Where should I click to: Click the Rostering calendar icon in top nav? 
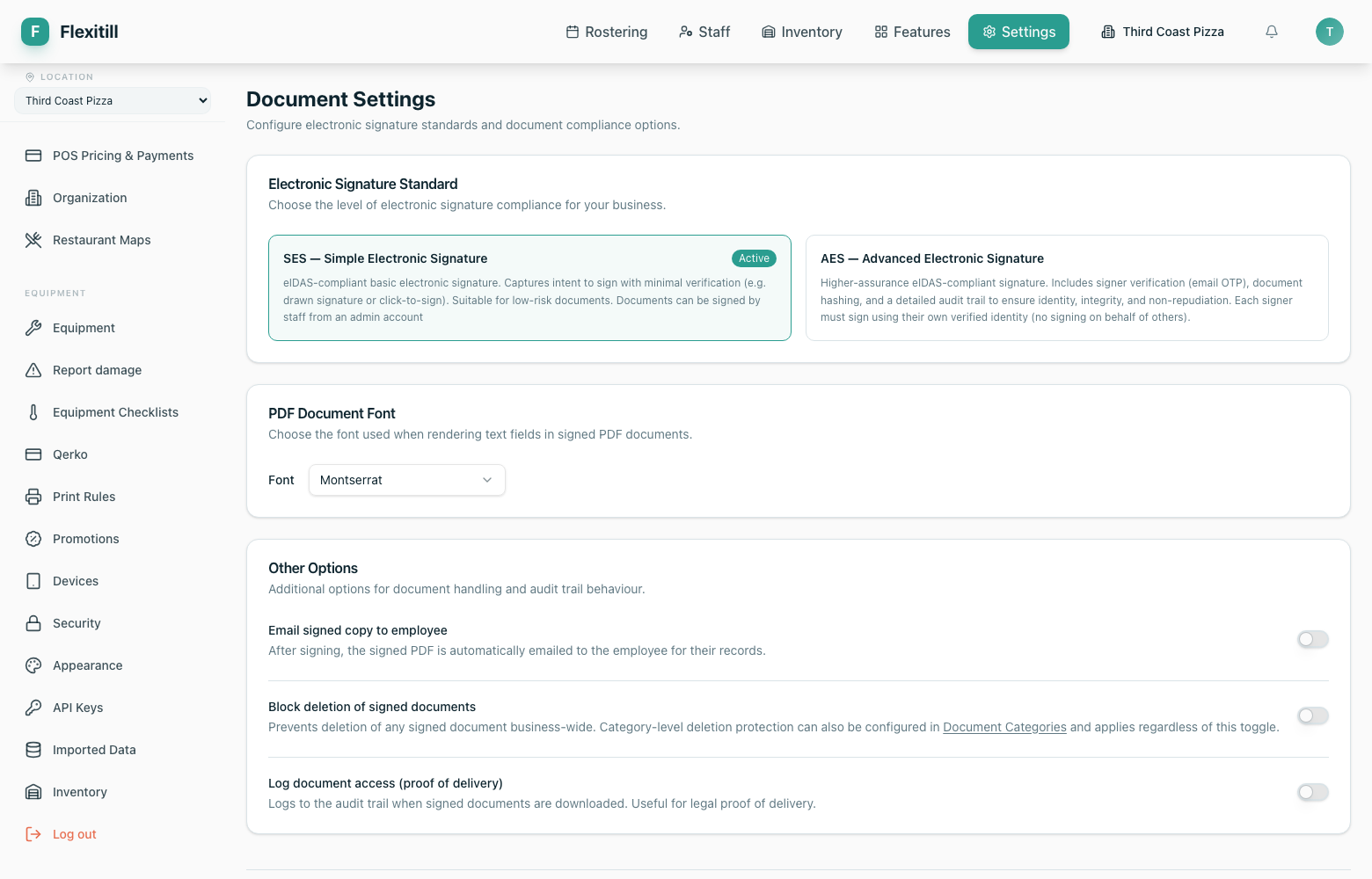pos(573,32)
